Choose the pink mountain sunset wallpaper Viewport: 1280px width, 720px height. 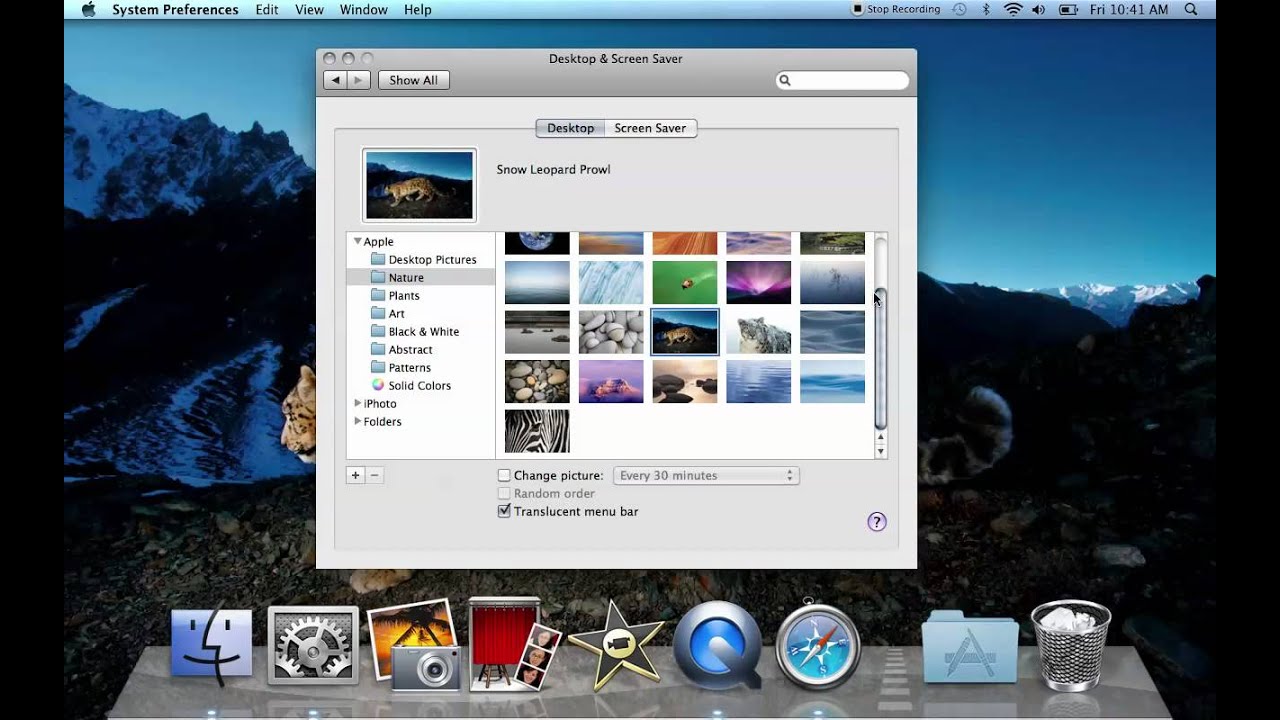[x=611, y=382]
